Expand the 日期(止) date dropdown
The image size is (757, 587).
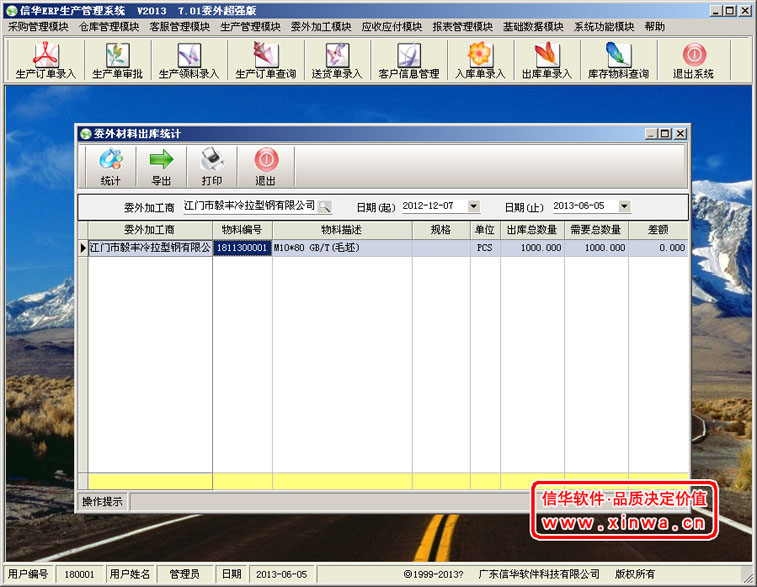click(x=624, y=206)
